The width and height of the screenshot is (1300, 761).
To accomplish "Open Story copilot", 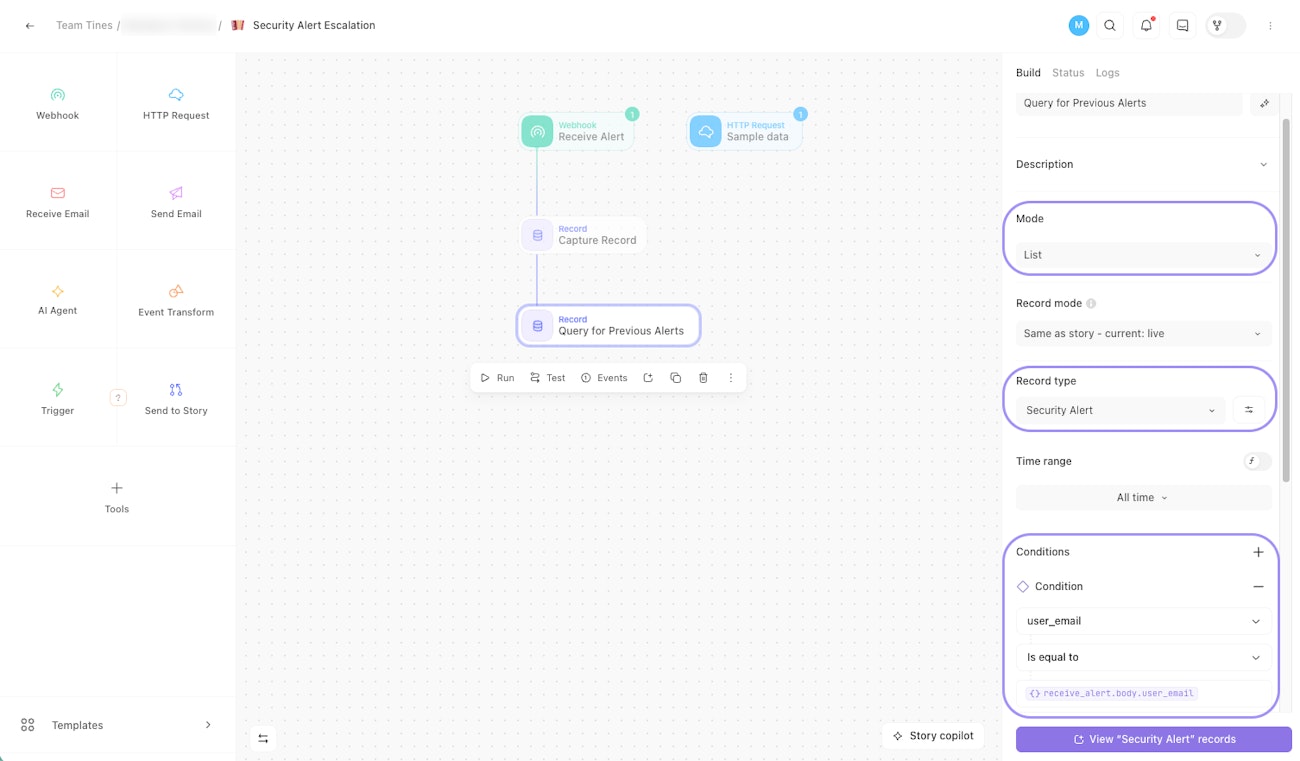I will (x=933, y=736).
